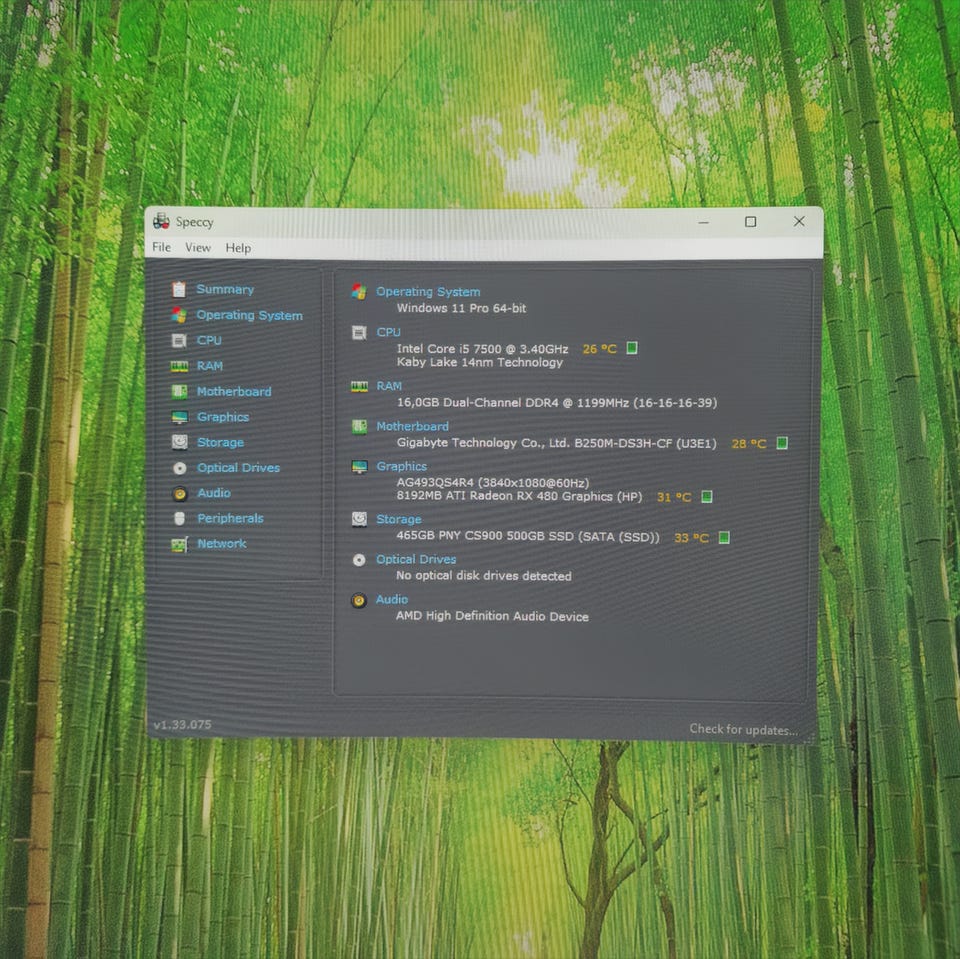This screenshot has width=960, height=959.
Task: Click the Optical Drives heading link in summary
Action: 416,559
